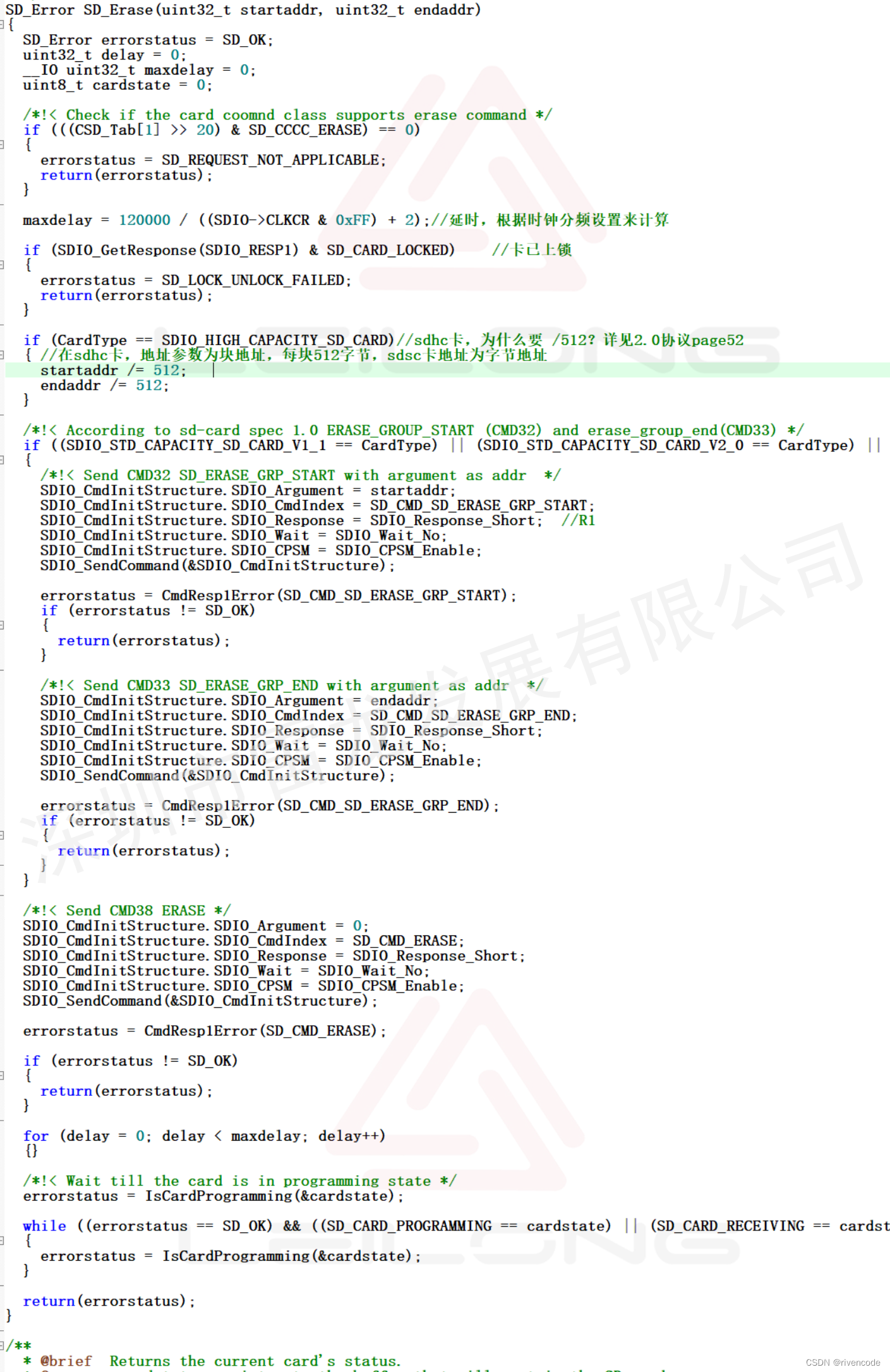The image size is (890, 1372).
Task: Collapse the SDIO_HIGH_CAPACITY_SD_CARD if block fold
Action: click(3, 355)
